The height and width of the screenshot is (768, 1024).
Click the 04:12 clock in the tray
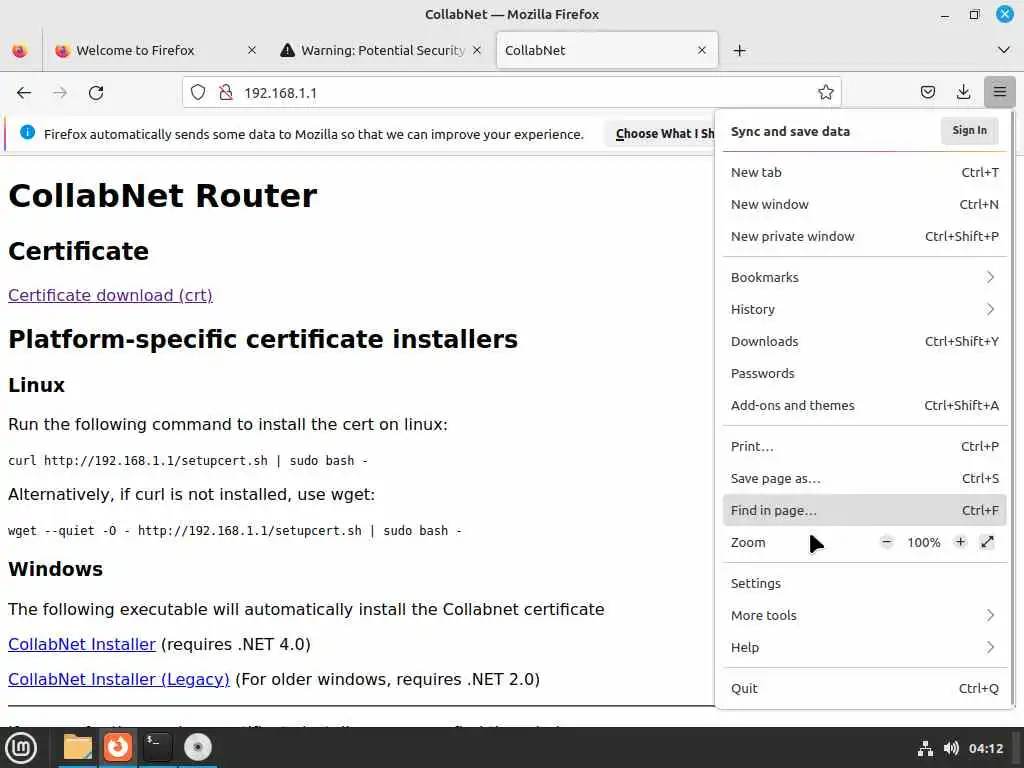coord(985,748)
